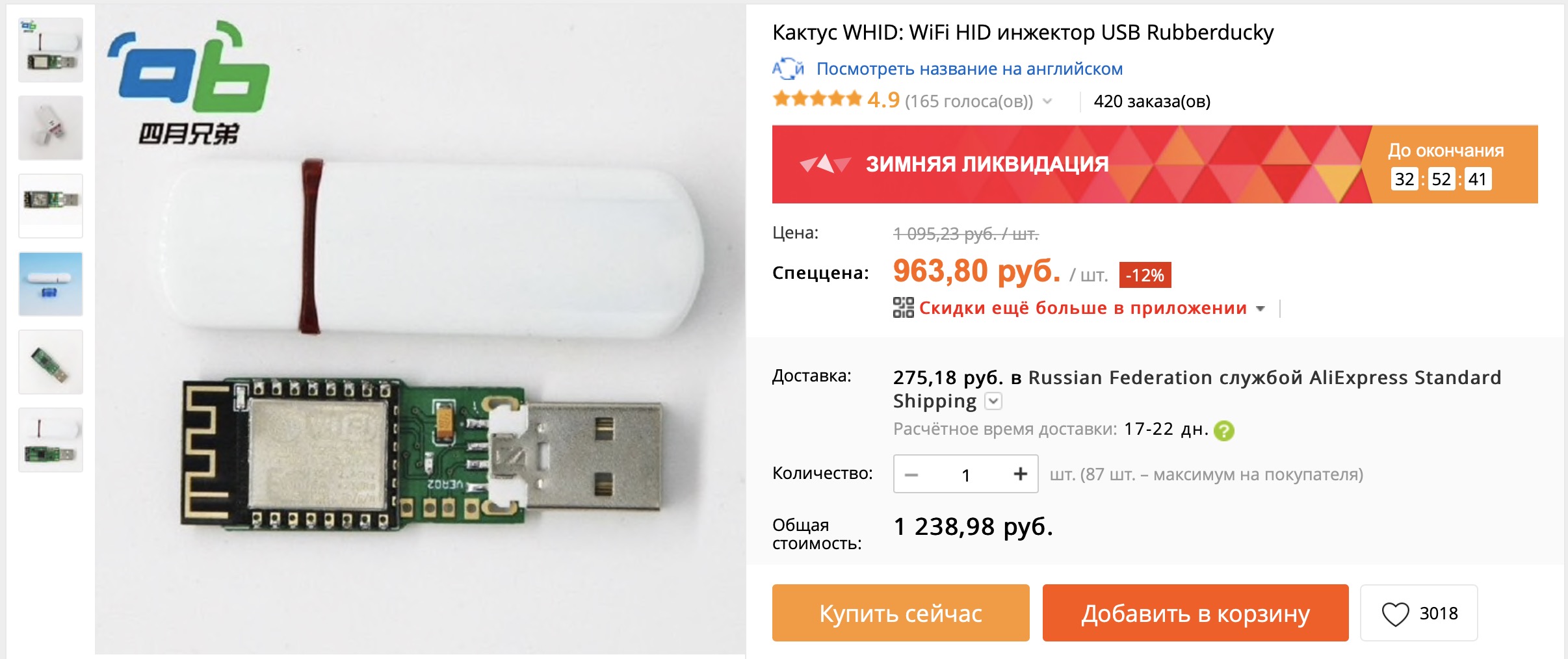The height and width of the screenshot is (659, 1568).
Task: Open the shipping method dropdown
Action: coord(993,402)
